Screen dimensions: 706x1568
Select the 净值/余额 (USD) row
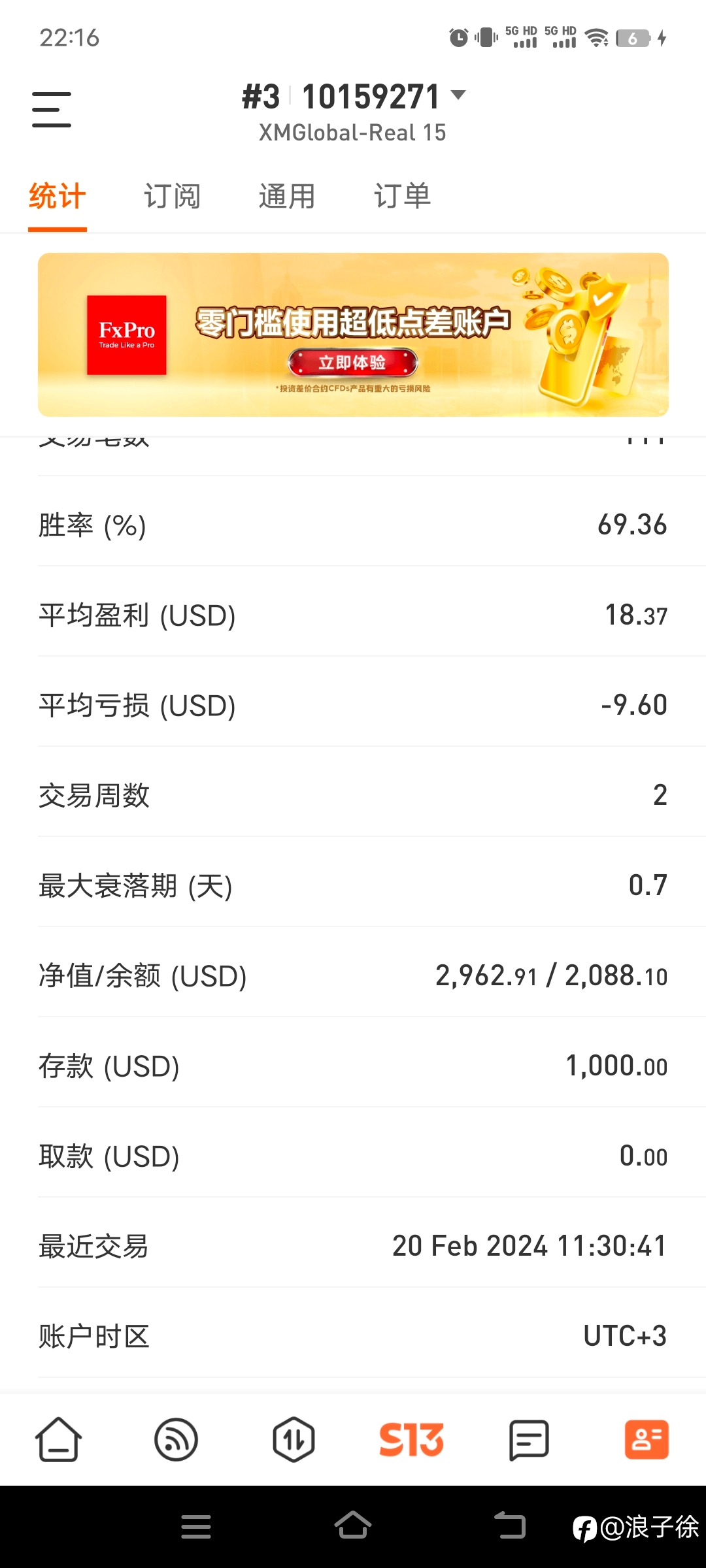click(x=353, y=975)
